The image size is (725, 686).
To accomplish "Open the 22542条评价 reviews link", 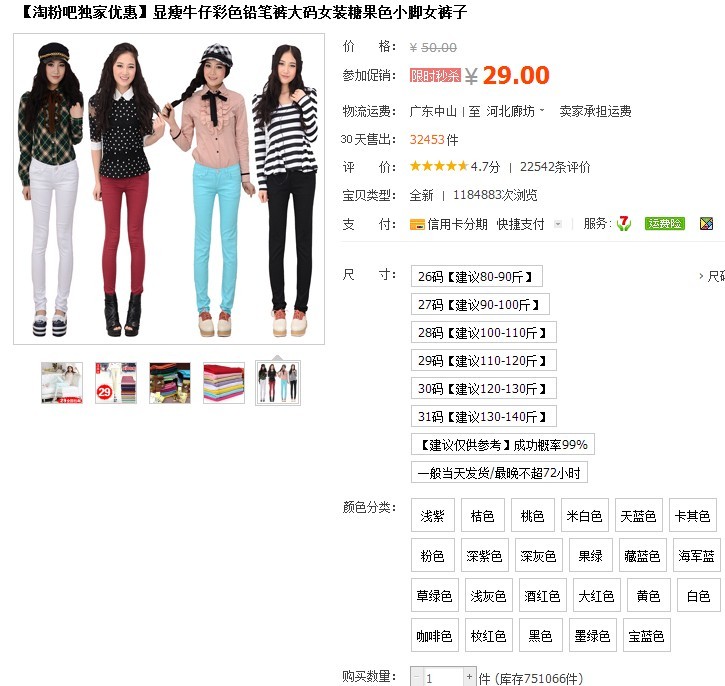I will tap(555, 167).
